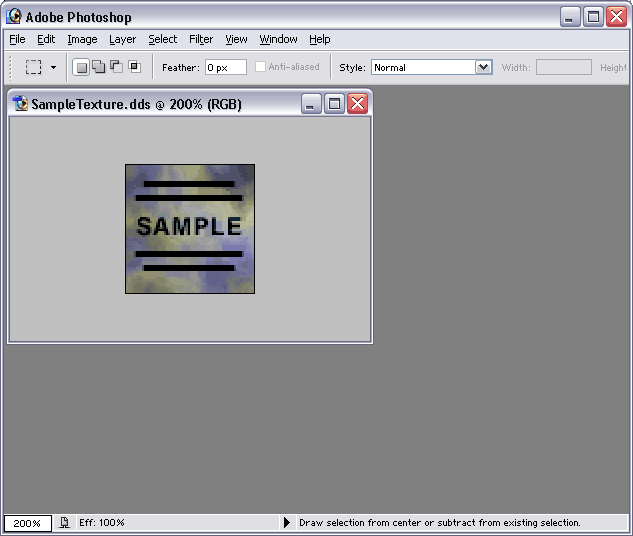Click the Feather value field
633x536 pixels.
coord(226,67)
